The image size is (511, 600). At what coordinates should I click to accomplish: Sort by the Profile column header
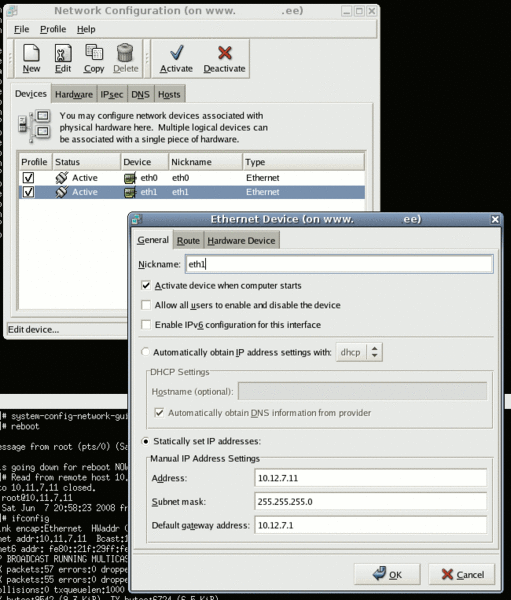tap(34, 162)
